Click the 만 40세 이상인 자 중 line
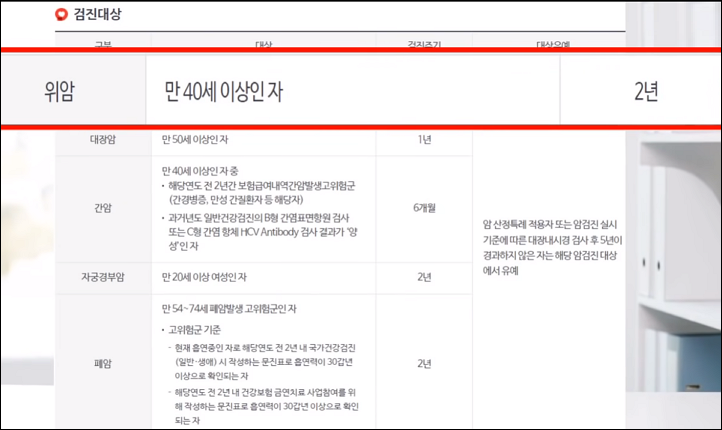Screen dimensions: 722x430 coord(200,171)
